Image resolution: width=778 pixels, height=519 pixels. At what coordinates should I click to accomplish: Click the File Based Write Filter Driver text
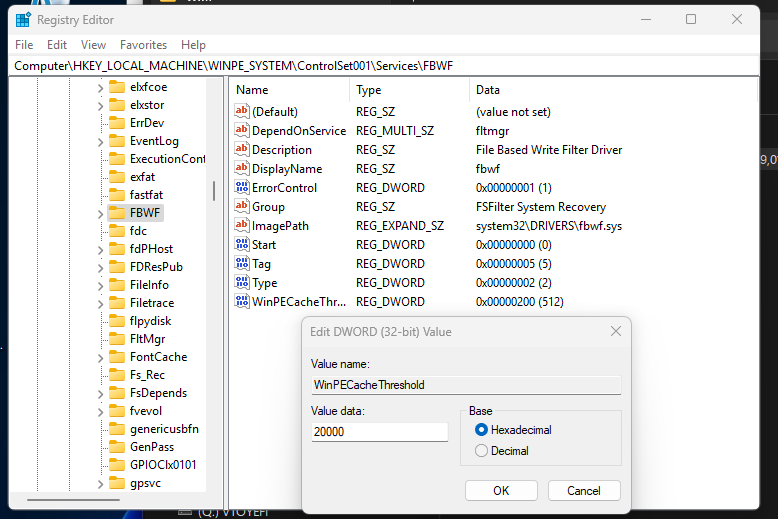click(549, 150)
